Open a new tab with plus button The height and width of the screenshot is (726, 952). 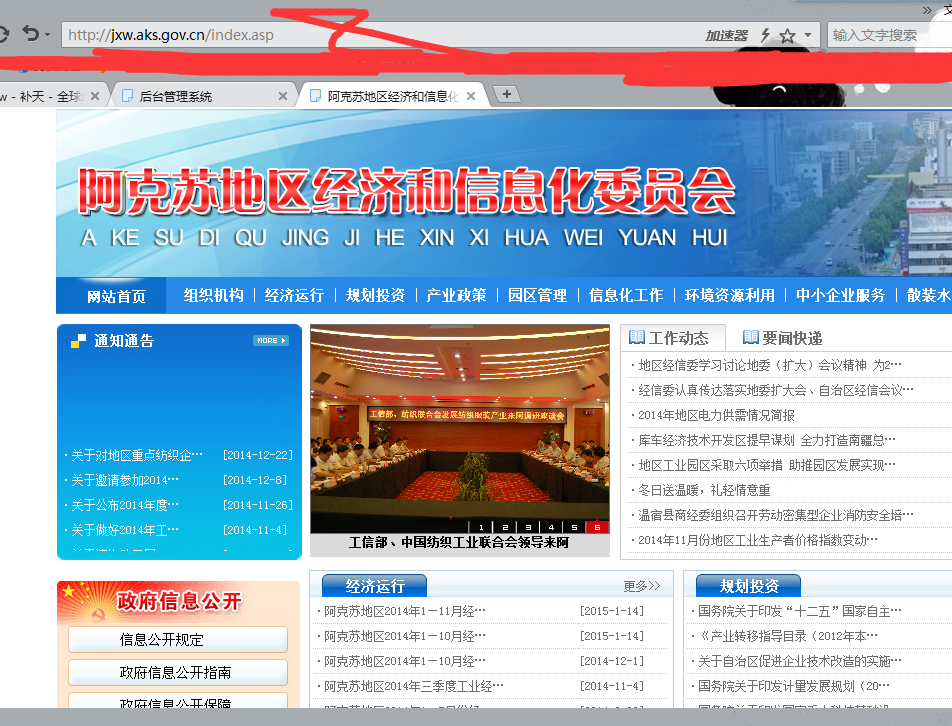[507, 94]
